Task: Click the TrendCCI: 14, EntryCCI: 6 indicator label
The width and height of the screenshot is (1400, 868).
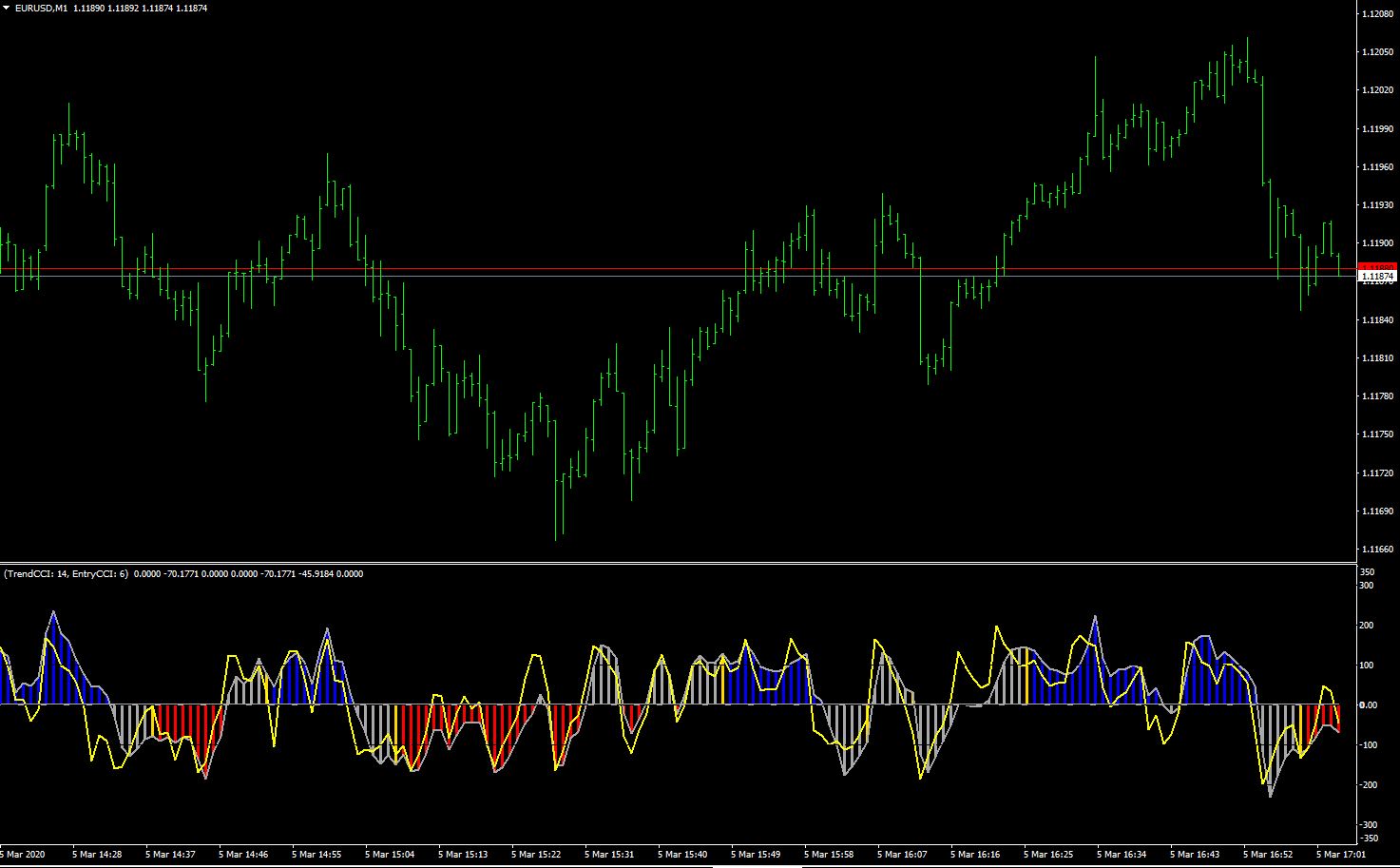Action: click(66, 573)
